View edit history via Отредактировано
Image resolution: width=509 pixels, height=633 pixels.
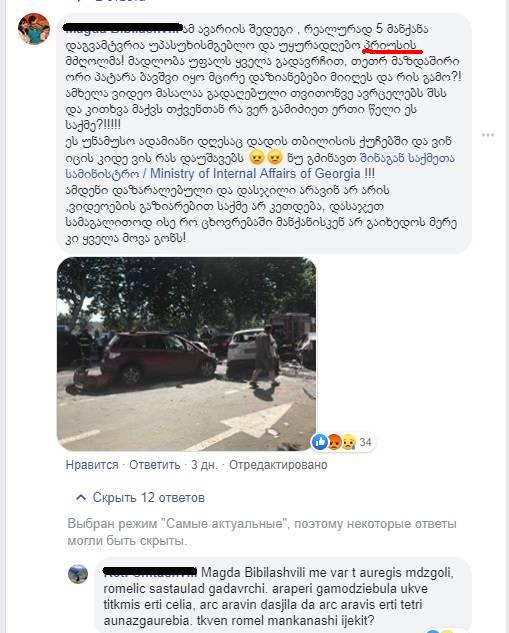(278, 465)
